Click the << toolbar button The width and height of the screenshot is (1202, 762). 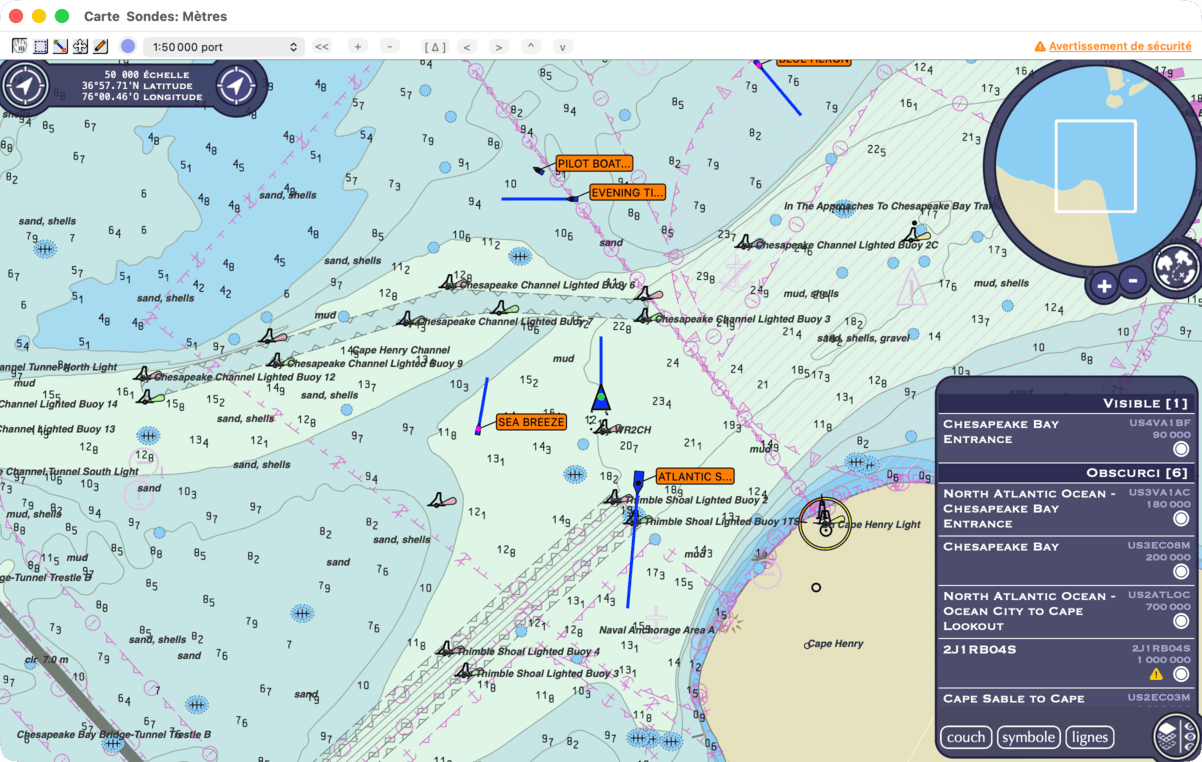322,47
